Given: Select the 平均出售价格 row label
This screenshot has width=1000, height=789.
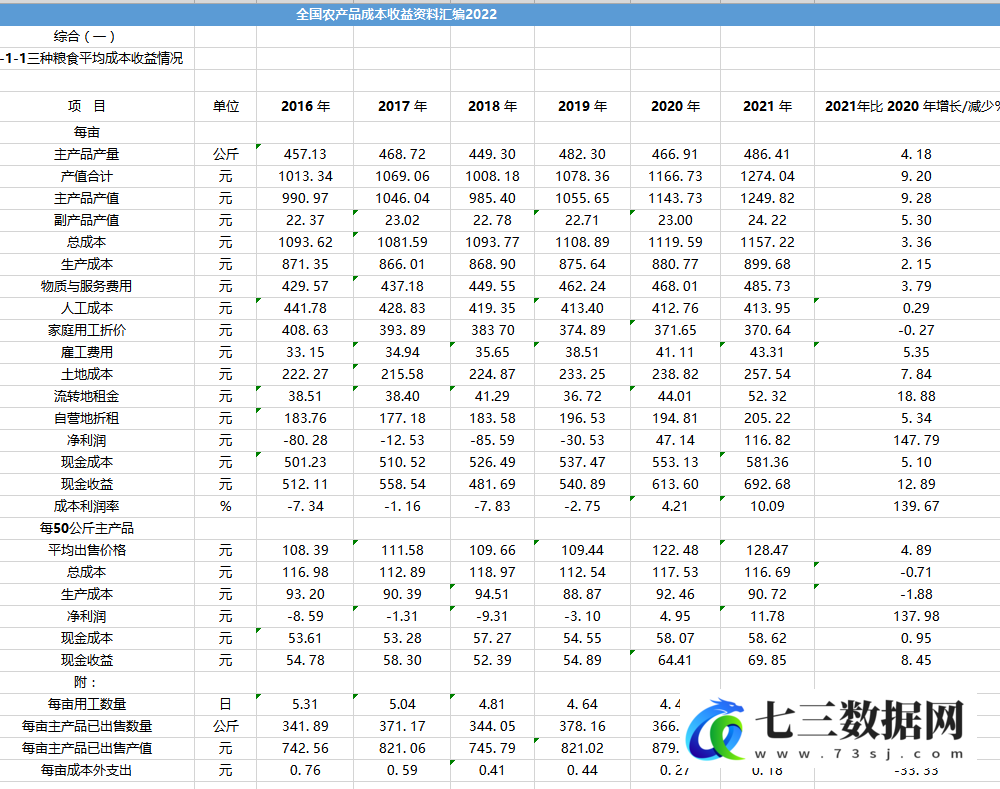Looking at the screenshot, I should [87, 550].
